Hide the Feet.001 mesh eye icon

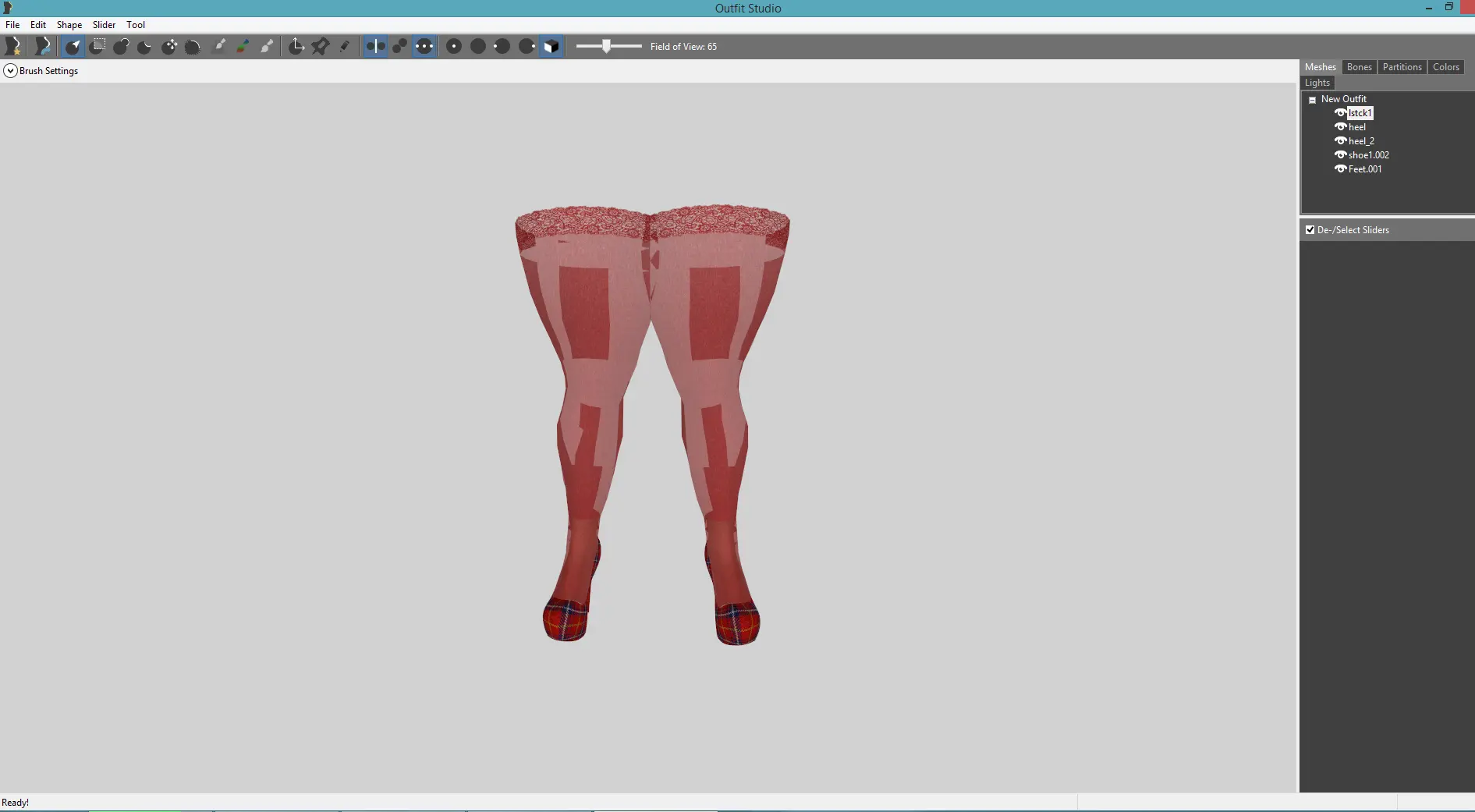[x=1340, y=169]
